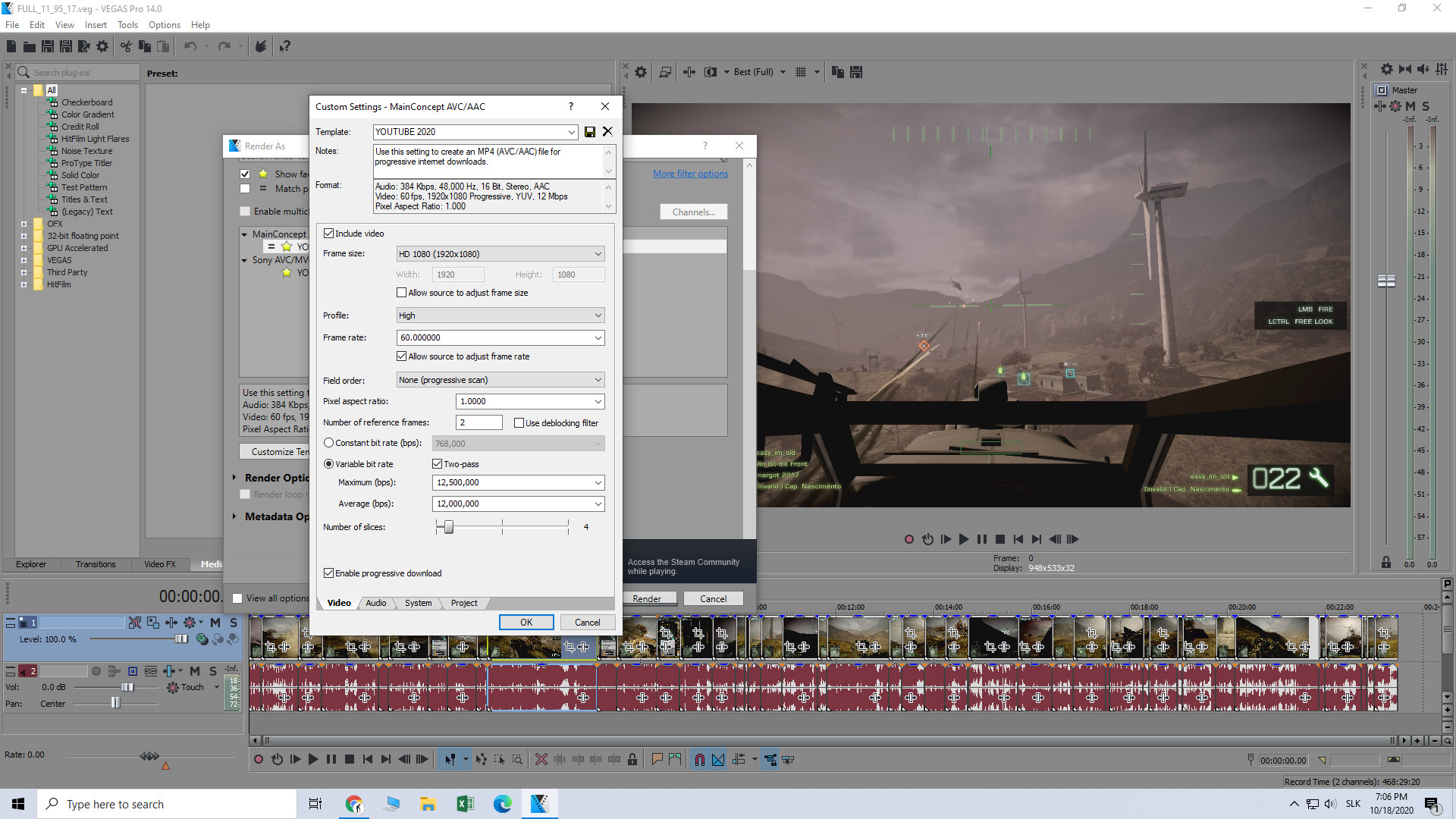The image size is (1456, 819).
Task: Enable snapping magnet on timeline toolbar
Action: [699, 759]
